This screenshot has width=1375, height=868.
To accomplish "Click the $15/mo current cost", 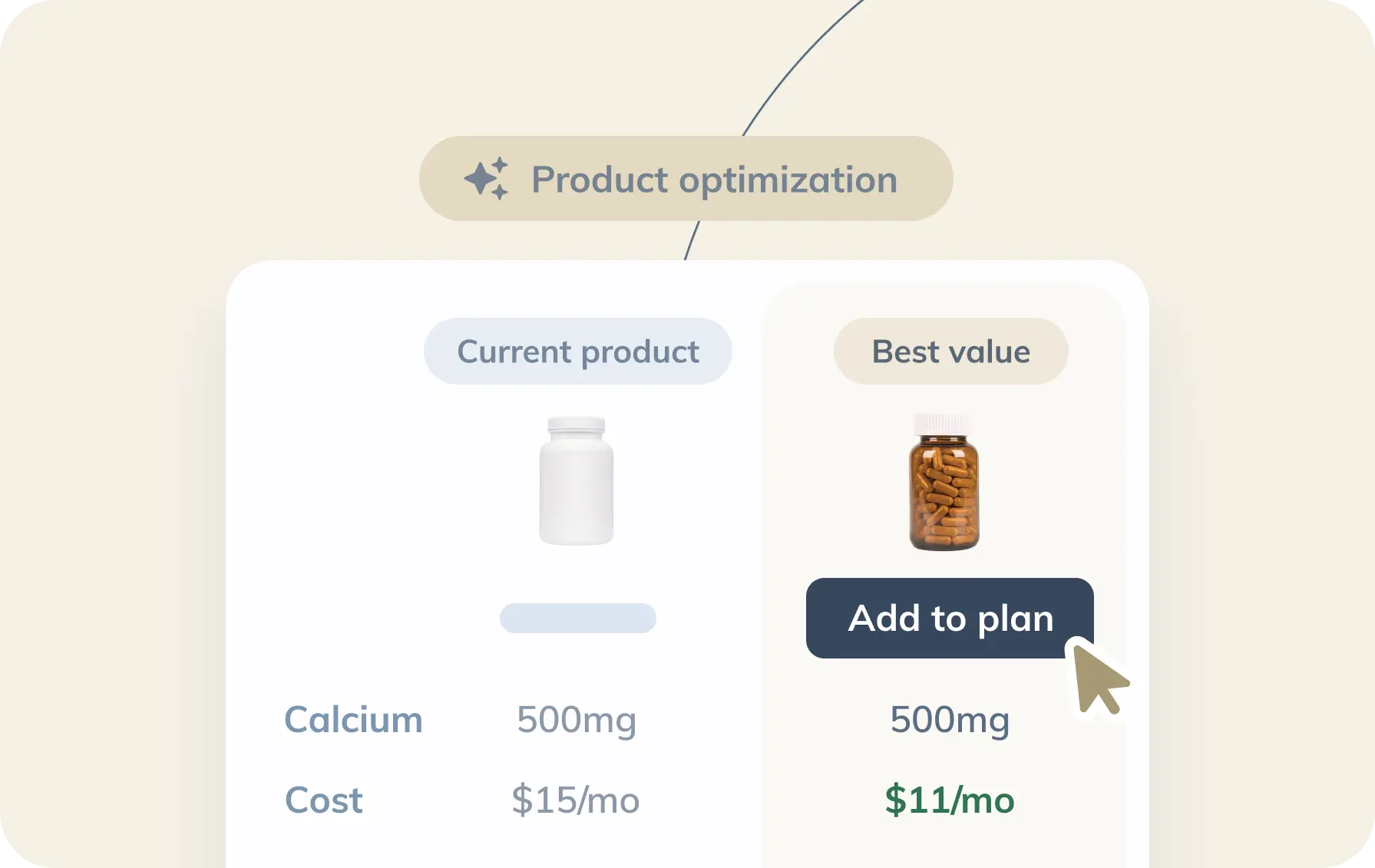I will click(575, 800).
